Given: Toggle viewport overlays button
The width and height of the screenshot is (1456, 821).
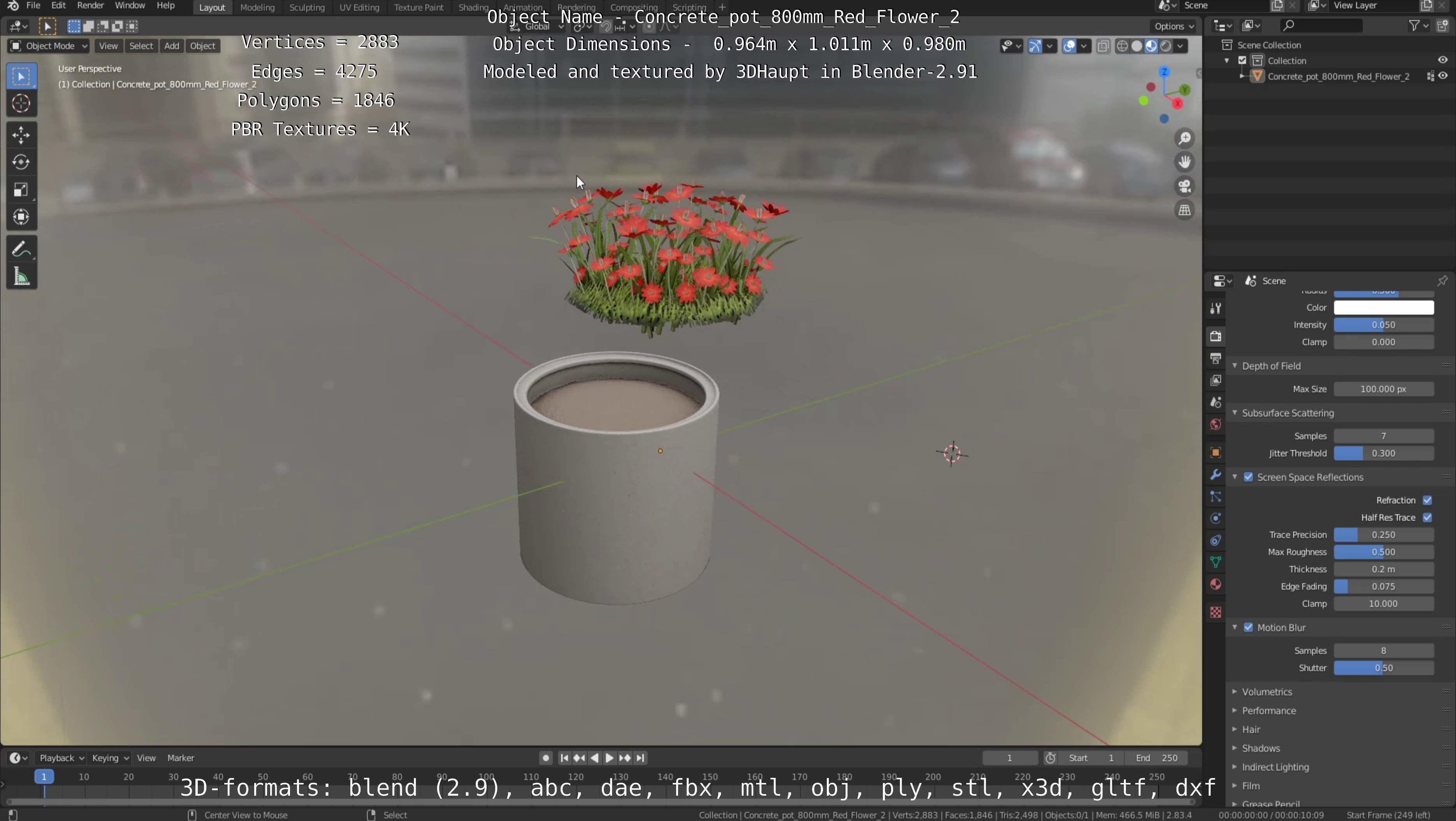Looking at the screenshot, I should click(x=1068, y=46).
